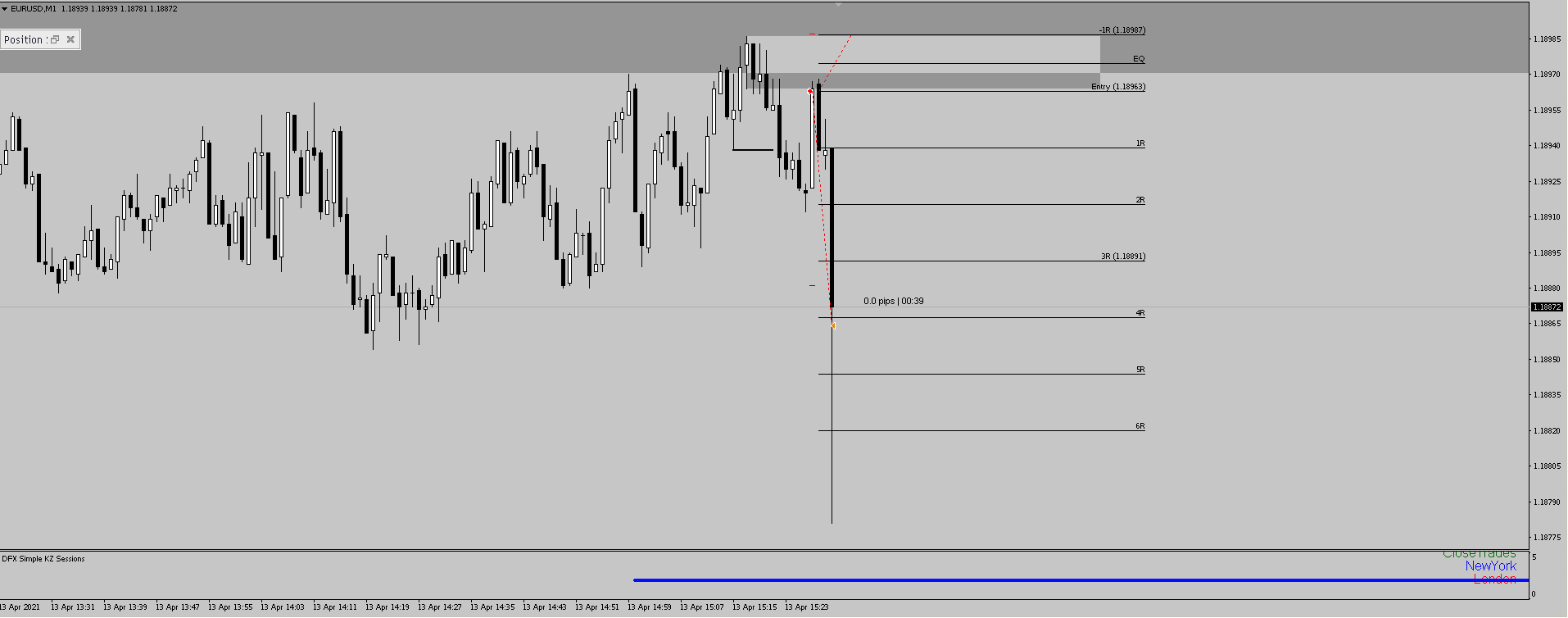Select the 6R level line label
Screen dimensions: 1568x618
tap(1140, 426)
